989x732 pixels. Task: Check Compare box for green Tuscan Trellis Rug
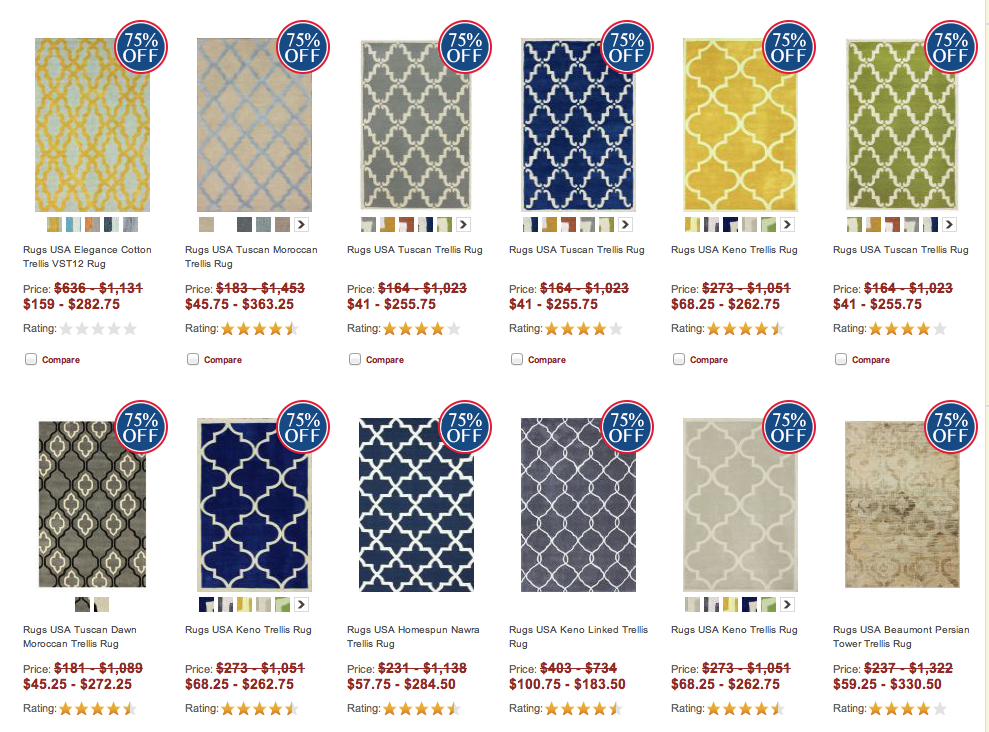(x=841, y=359)
